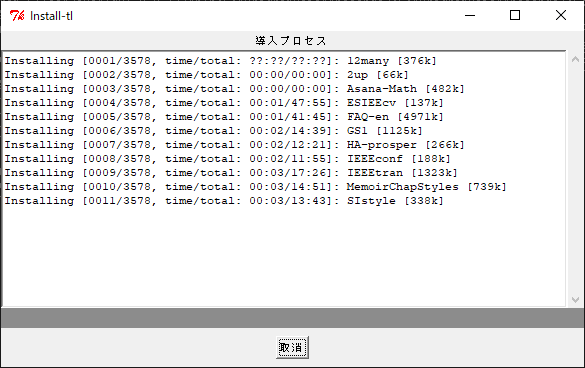
Task: Close the Install-tl window
Action: (x=561, y=15)
